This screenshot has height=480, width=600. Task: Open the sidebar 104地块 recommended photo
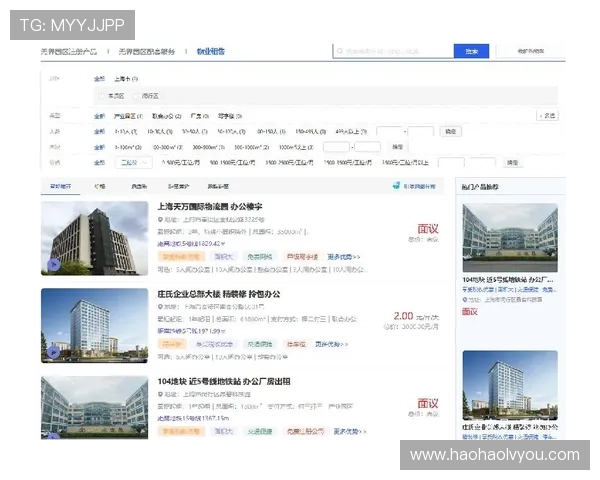pyautogui.click(x=510, y=238)
